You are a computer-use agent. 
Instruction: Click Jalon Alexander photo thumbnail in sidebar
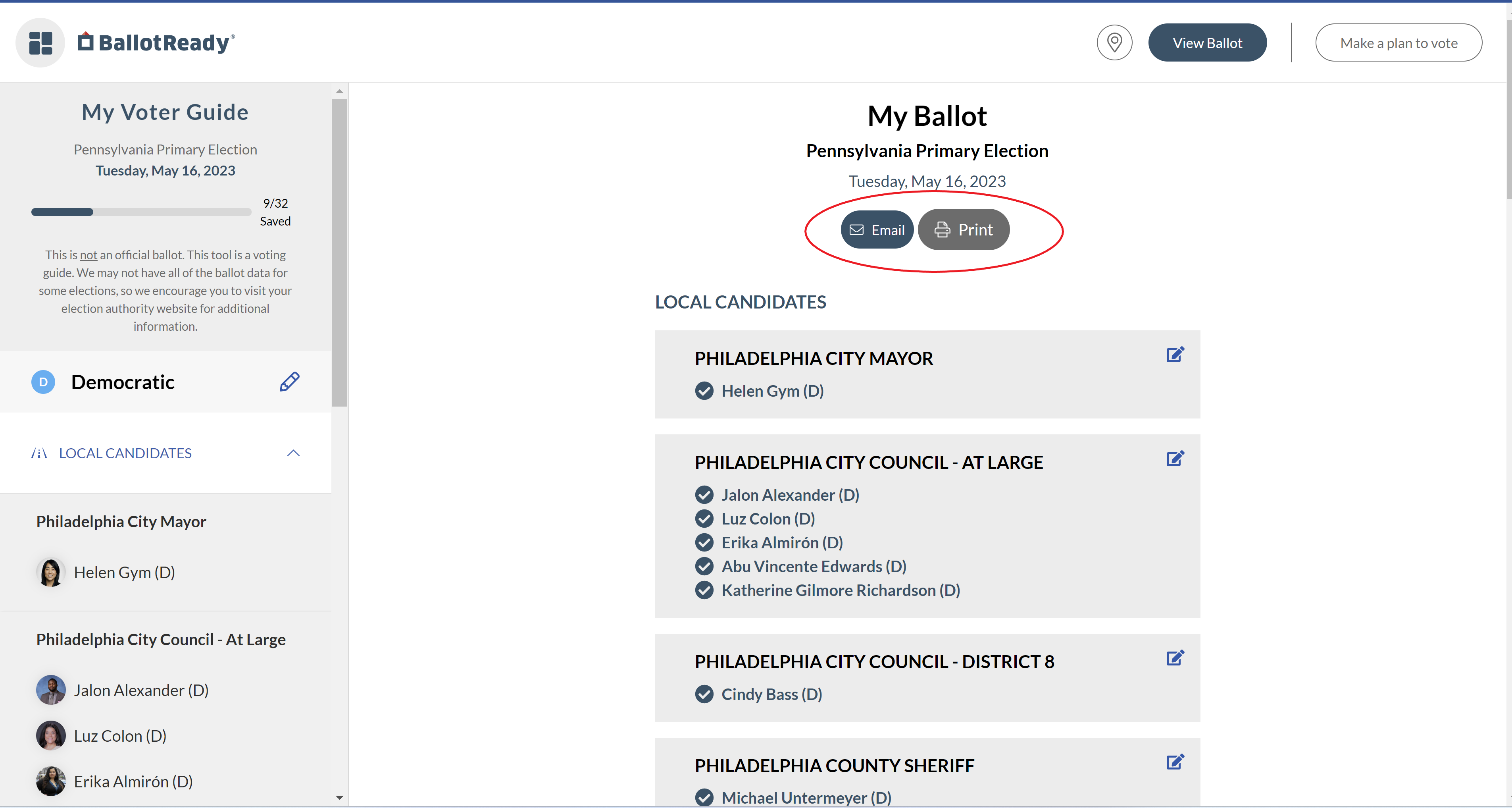(x=51, y=690)
